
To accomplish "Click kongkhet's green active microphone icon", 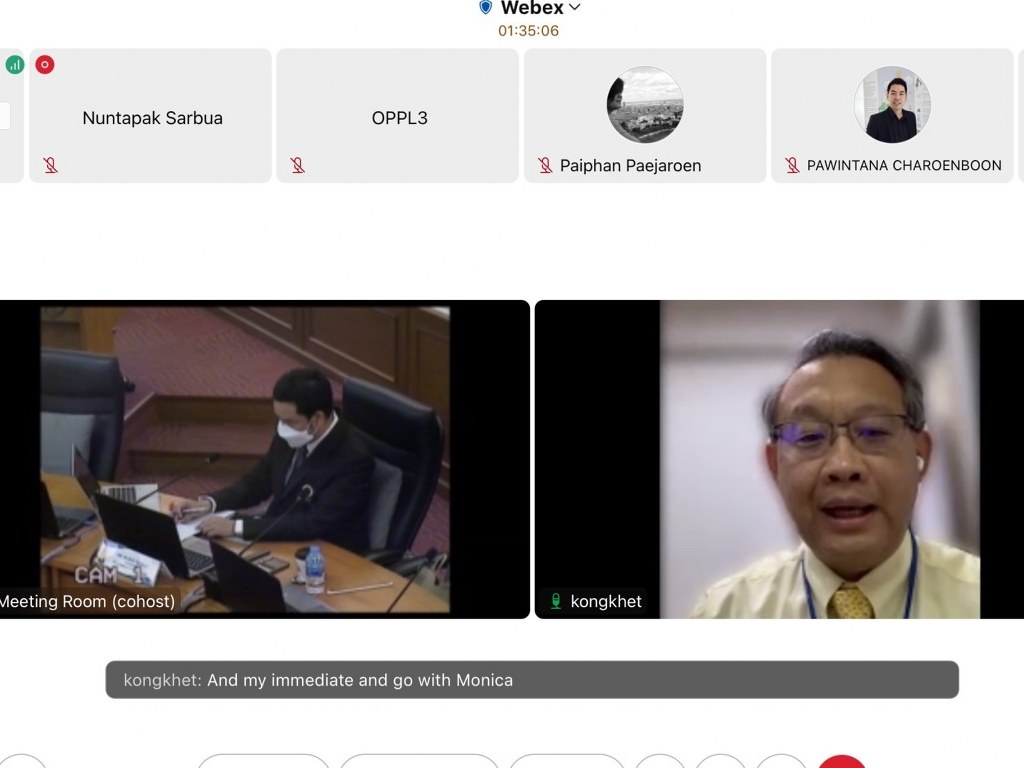I will click(x=556, y=602).
